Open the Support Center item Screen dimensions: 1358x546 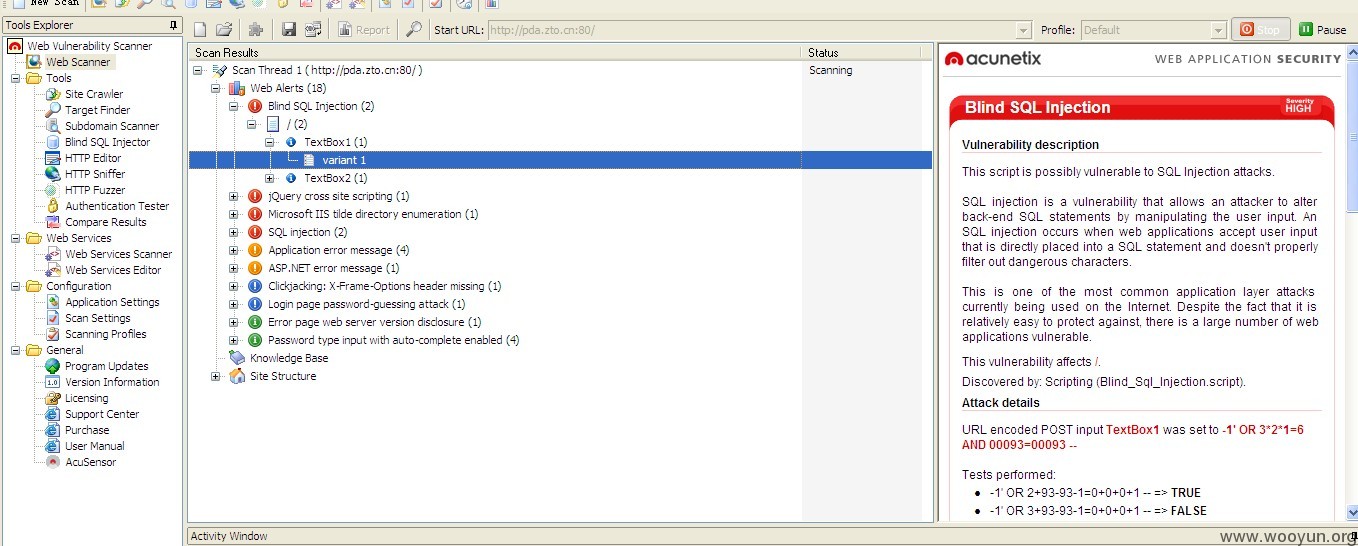(102, 414)
